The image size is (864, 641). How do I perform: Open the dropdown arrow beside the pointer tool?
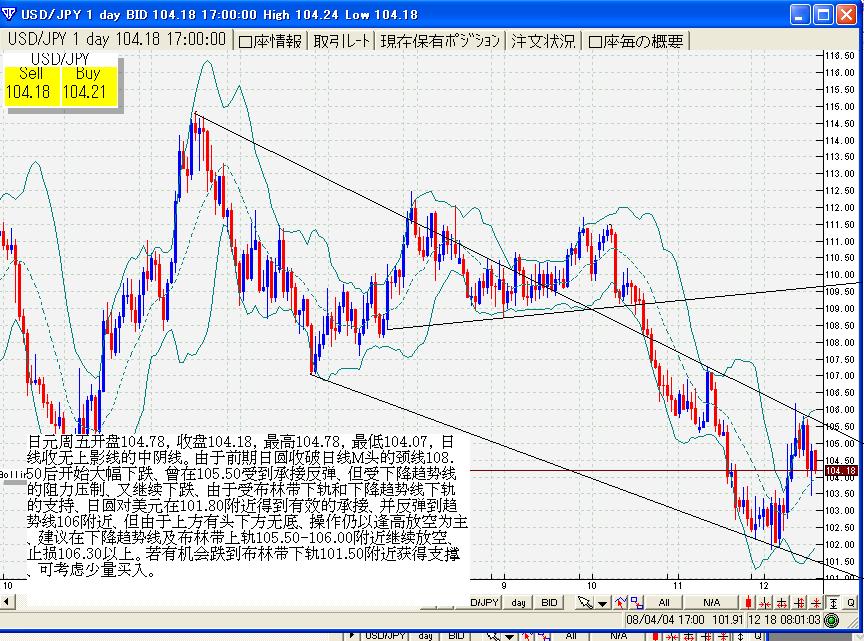coord(603,602)
